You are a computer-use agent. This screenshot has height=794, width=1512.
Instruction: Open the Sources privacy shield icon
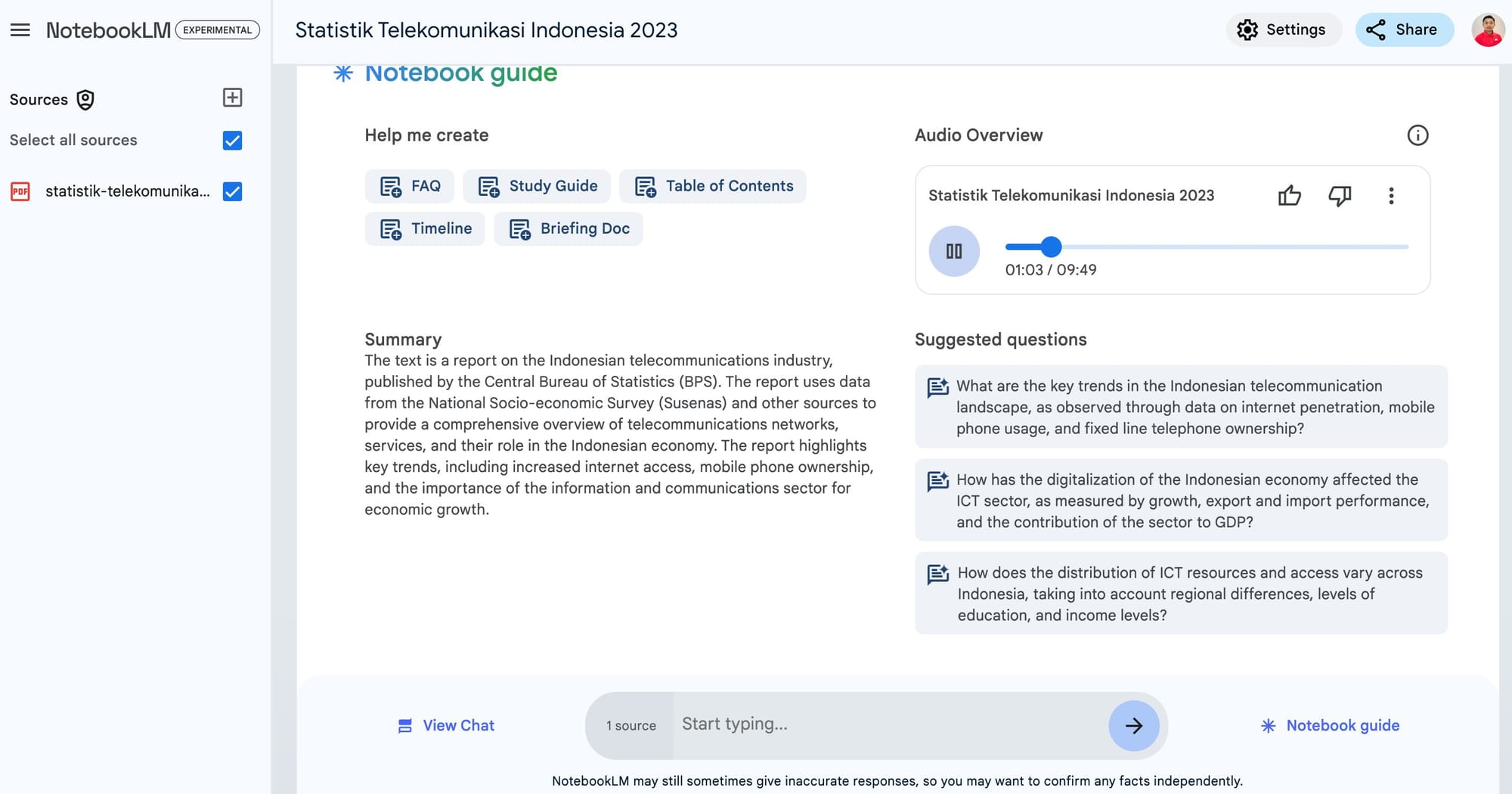tap(85, 100)
